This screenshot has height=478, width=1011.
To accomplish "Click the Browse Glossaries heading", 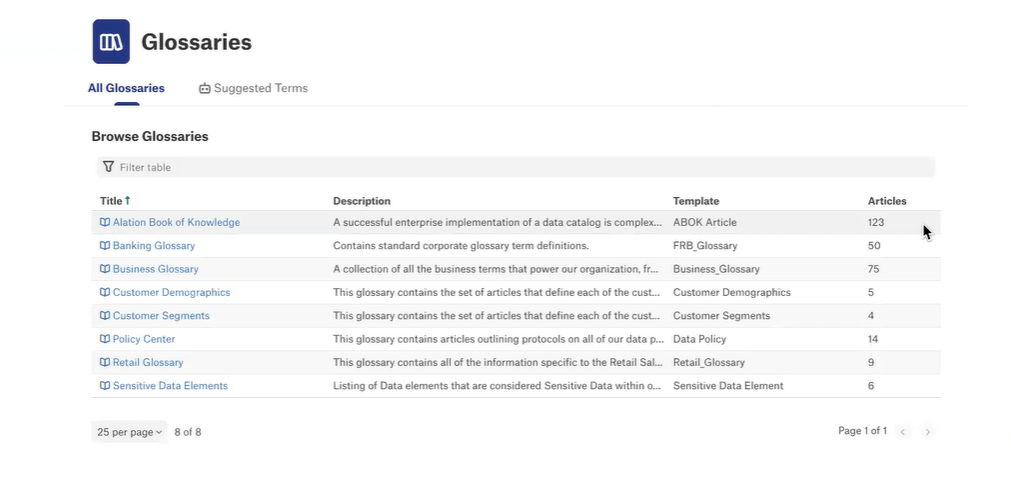I will (150, 136).
